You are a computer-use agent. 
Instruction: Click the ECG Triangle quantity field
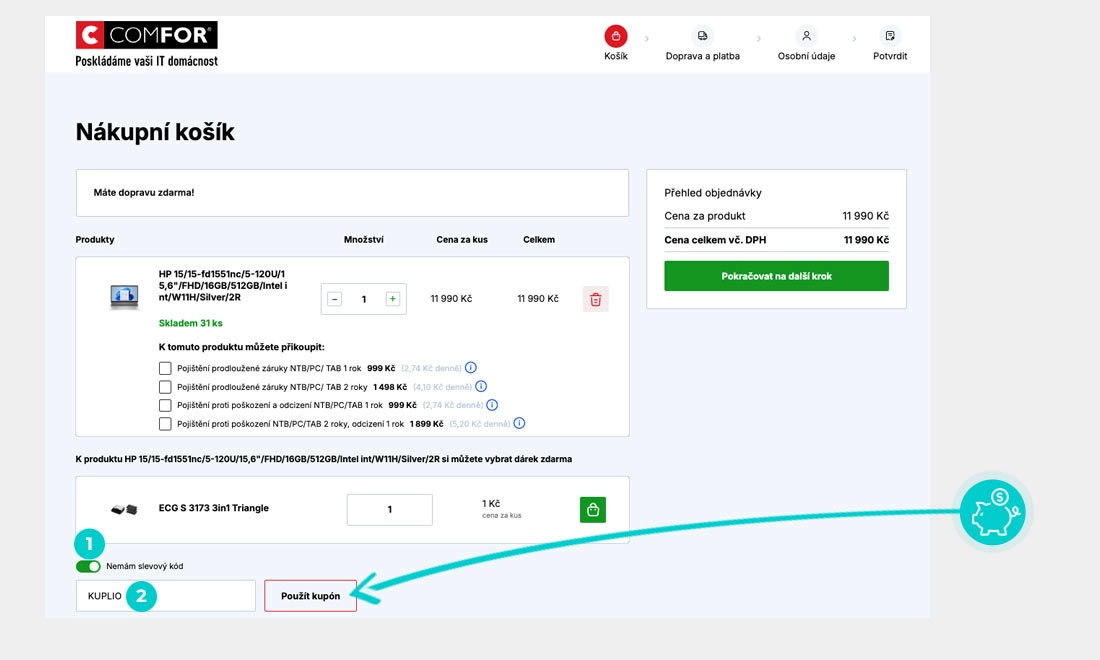389,509
